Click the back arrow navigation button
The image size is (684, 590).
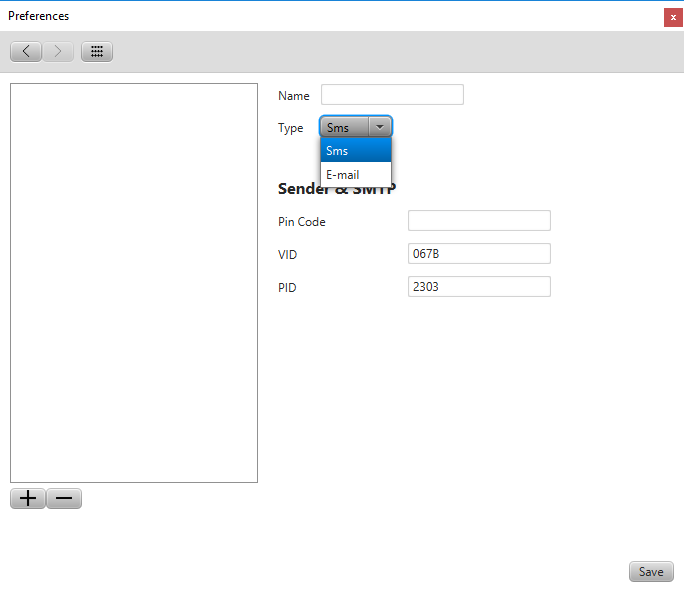point(26,51)
